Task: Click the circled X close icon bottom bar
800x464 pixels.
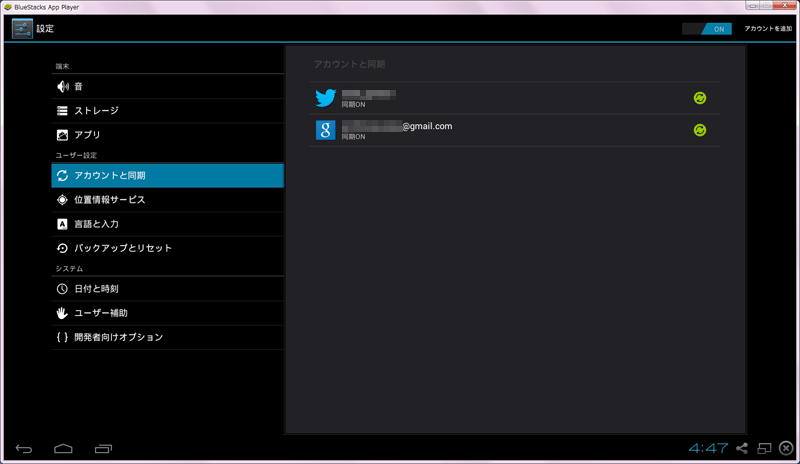Action: pos(786,448)
